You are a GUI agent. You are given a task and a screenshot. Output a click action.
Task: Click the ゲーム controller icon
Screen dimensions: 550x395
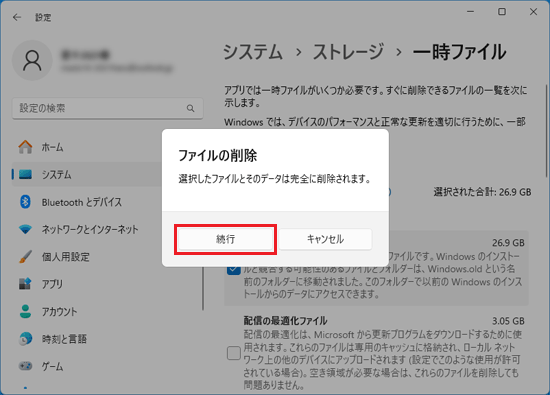pos(25,366)
